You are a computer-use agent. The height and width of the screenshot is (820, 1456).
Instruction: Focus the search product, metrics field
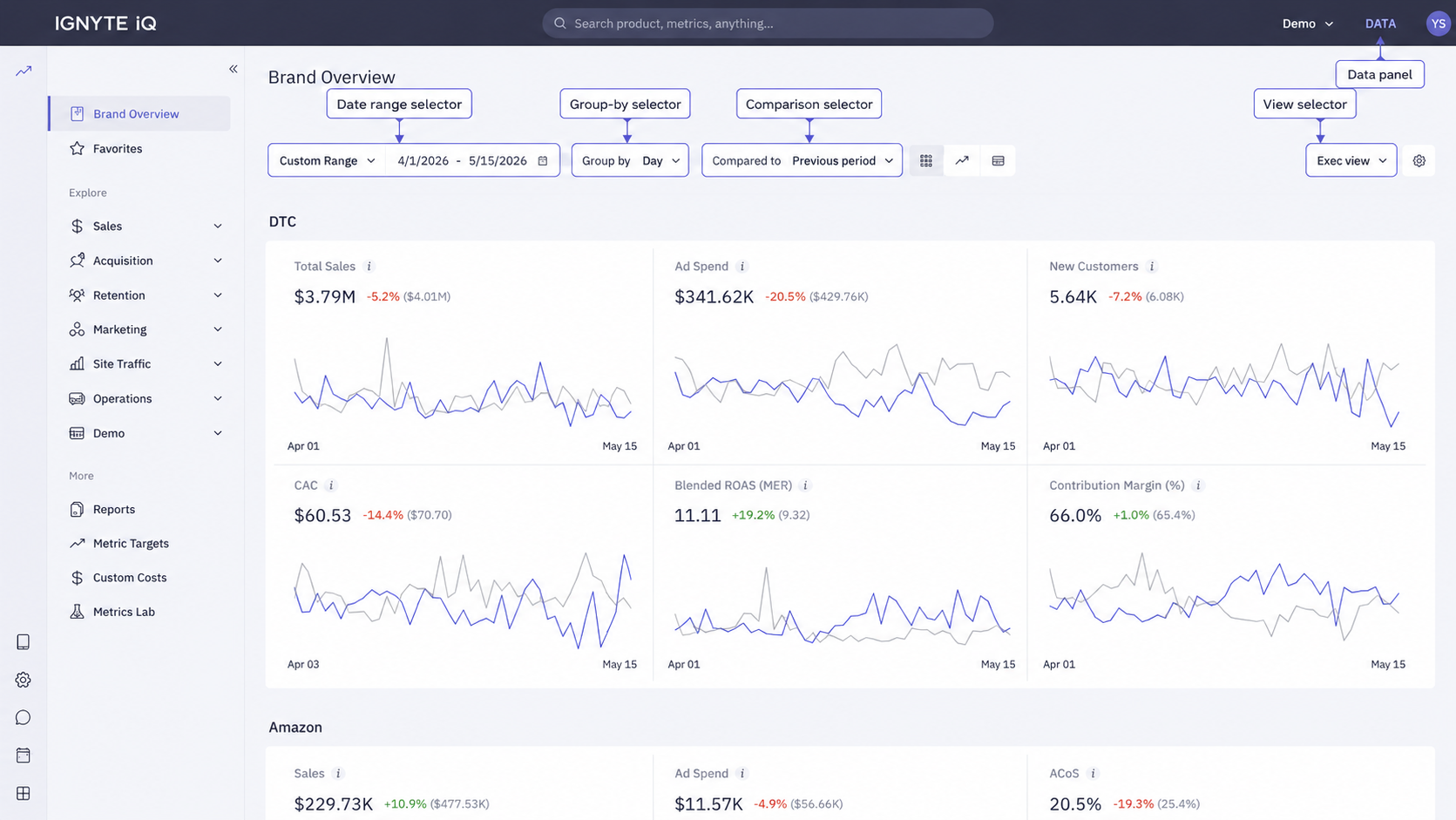768,24
